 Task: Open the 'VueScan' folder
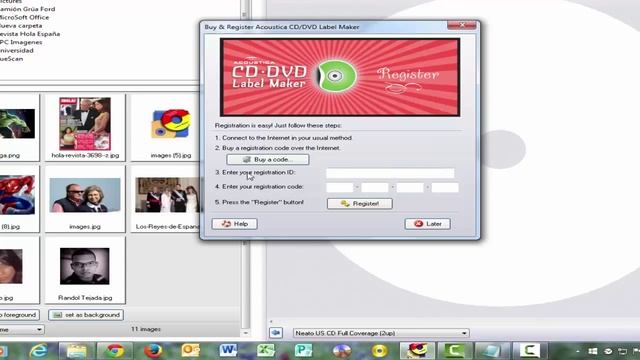coord(11,59)
